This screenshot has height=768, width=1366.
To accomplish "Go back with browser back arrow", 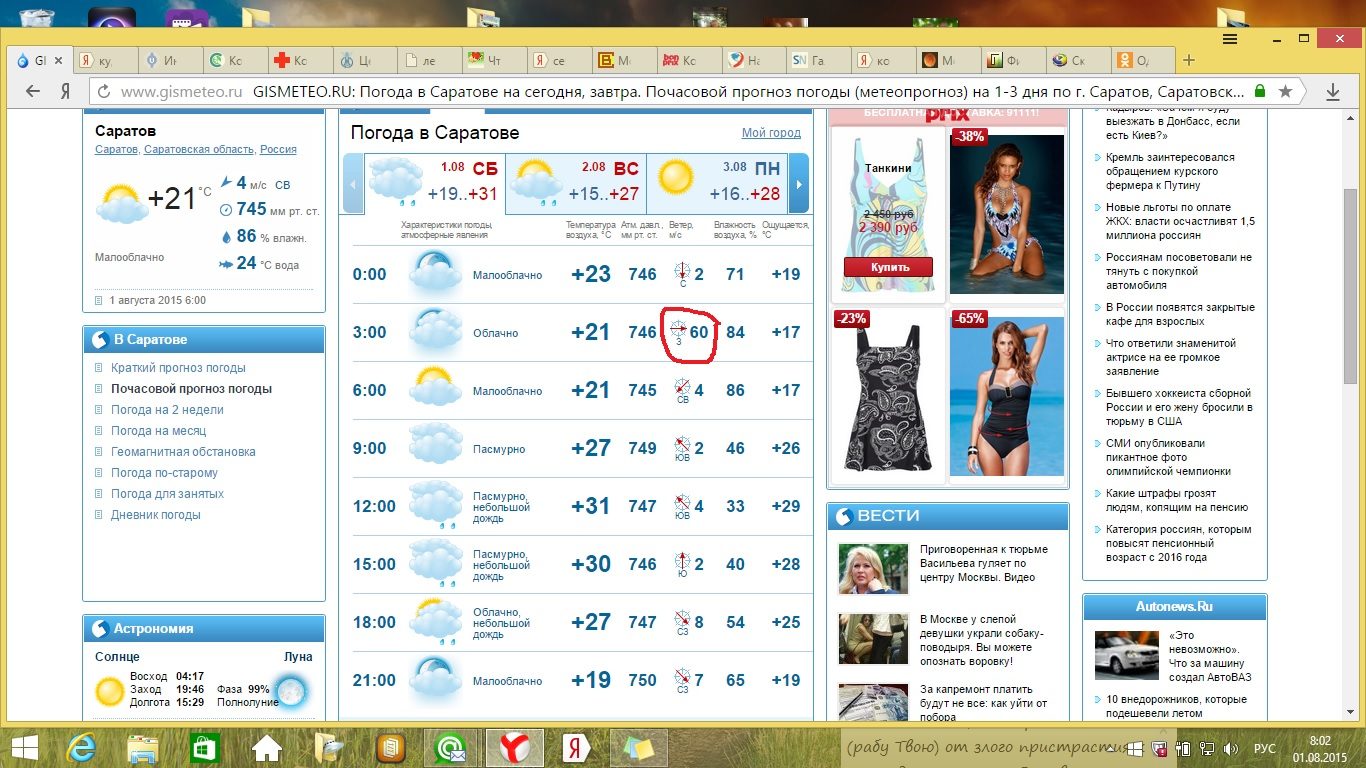I will pos(33,91).
